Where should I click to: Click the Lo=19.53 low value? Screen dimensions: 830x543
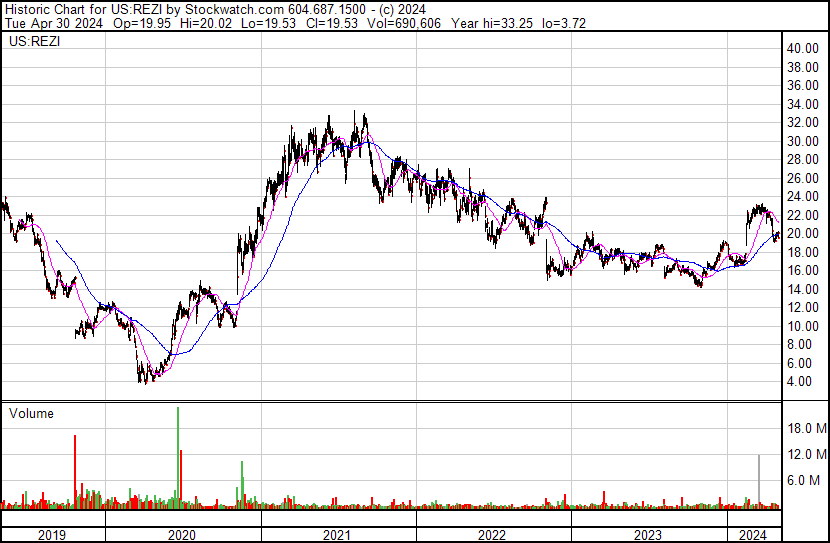[268, 23]
